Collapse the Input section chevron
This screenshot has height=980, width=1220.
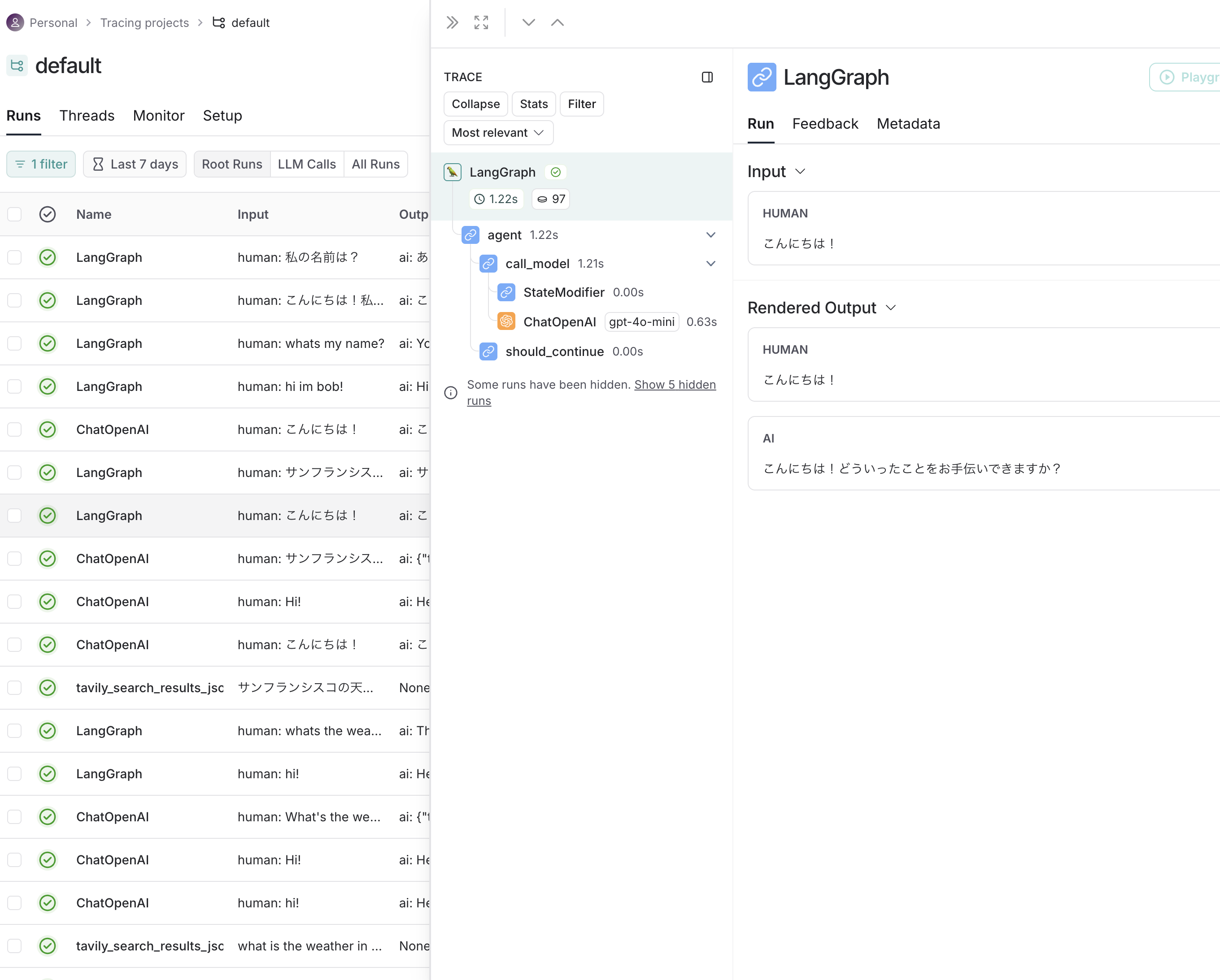coord(801,171)
